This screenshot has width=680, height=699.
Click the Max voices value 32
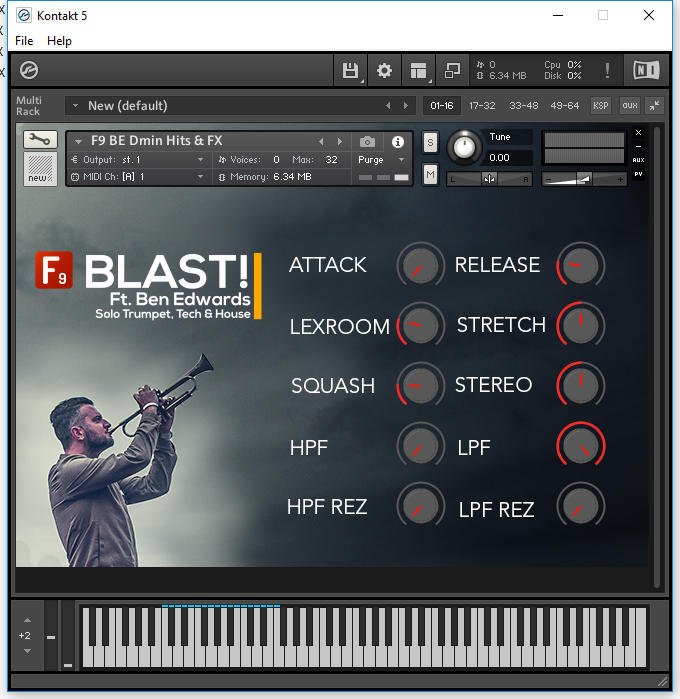coord(331,160)
